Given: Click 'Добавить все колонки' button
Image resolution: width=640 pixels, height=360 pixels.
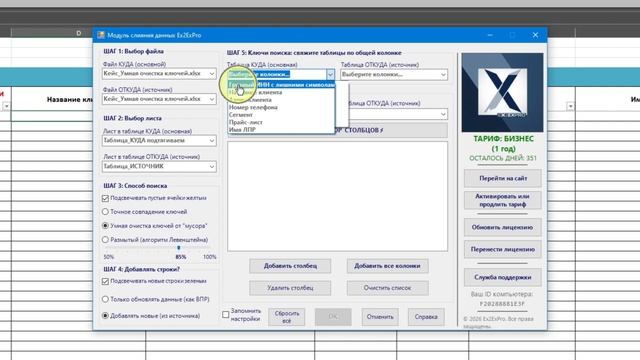Looking at the screenshot, I should (387, 266).
